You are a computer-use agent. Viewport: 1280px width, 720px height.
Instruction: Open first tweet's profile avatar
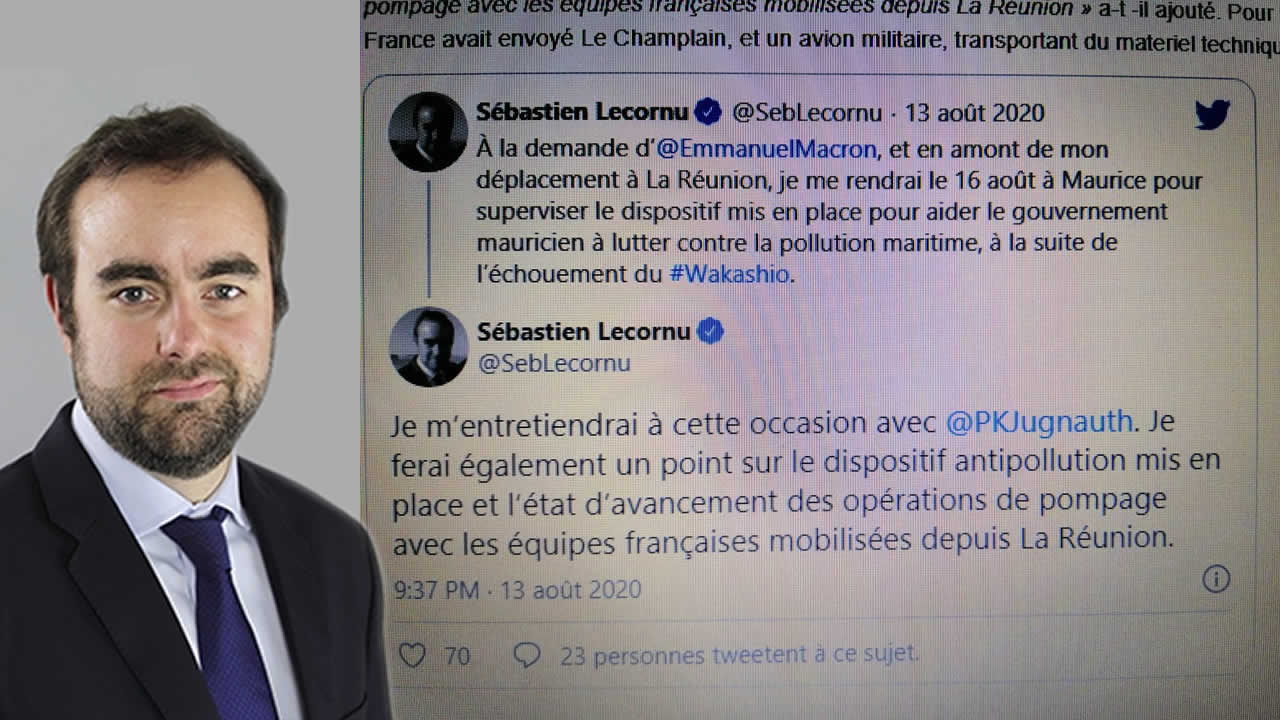[x=428, y=132]
